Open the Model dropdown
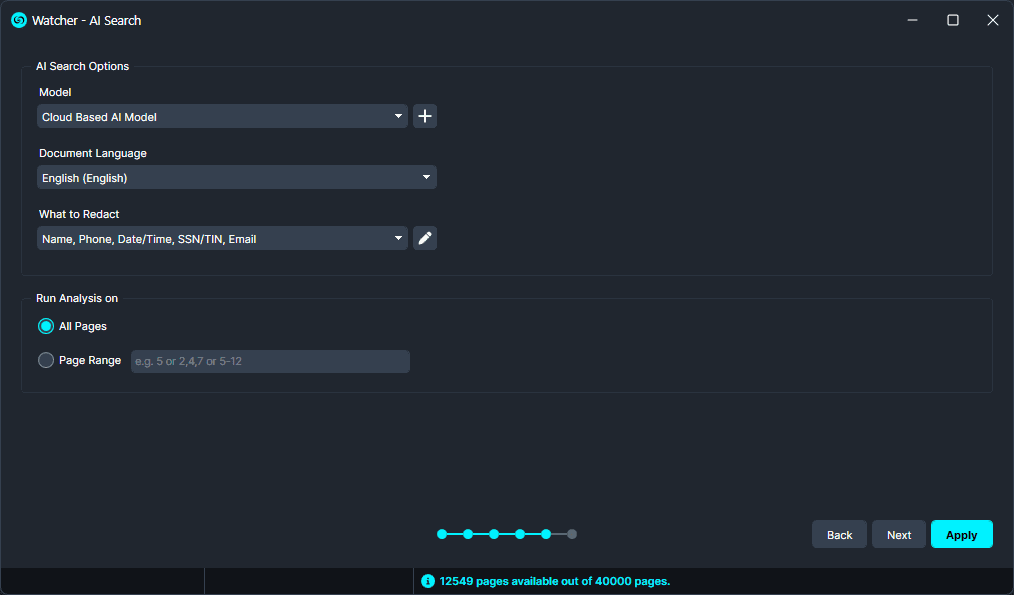 (222, 117)
